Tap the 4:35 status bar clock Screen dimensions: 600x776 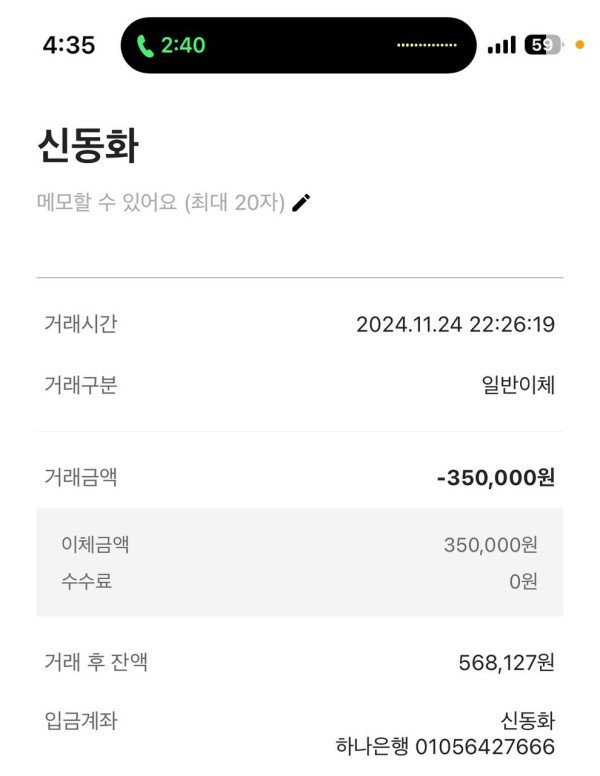click(x=68, y=45)
